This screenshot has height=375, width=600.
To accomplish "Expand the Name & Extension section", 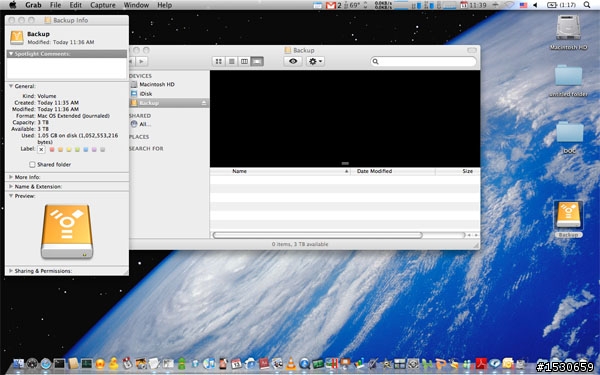I will pos(11,186).
